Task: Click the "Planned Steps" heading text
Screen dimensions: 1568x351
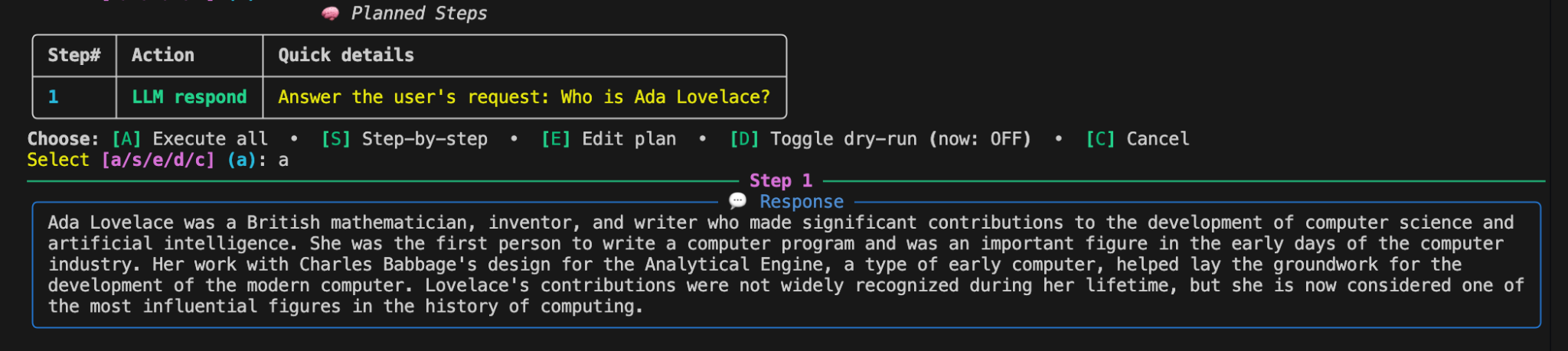Action: pos(419,14)
